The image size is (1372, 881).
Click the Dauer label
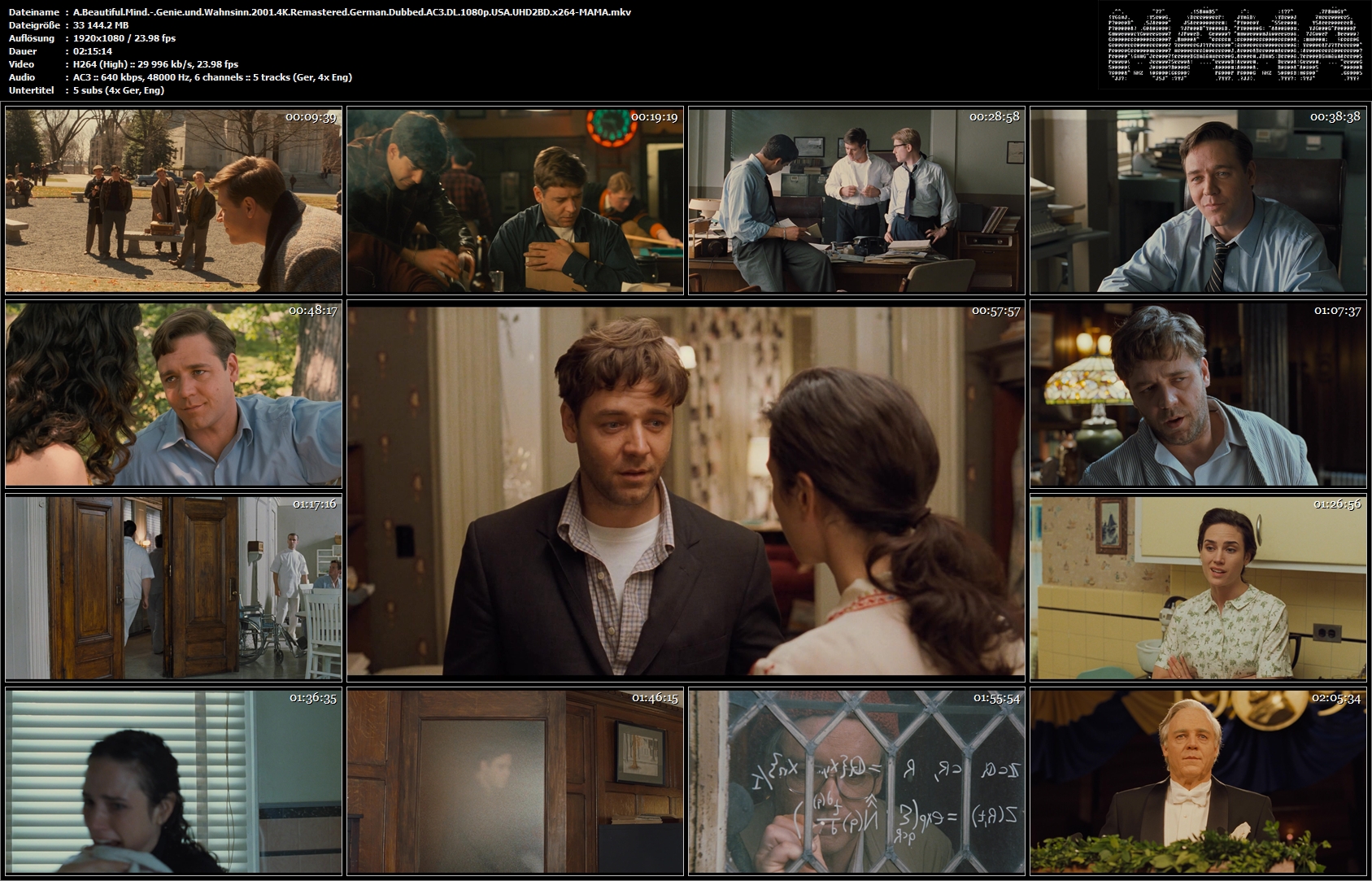point(23,51)
